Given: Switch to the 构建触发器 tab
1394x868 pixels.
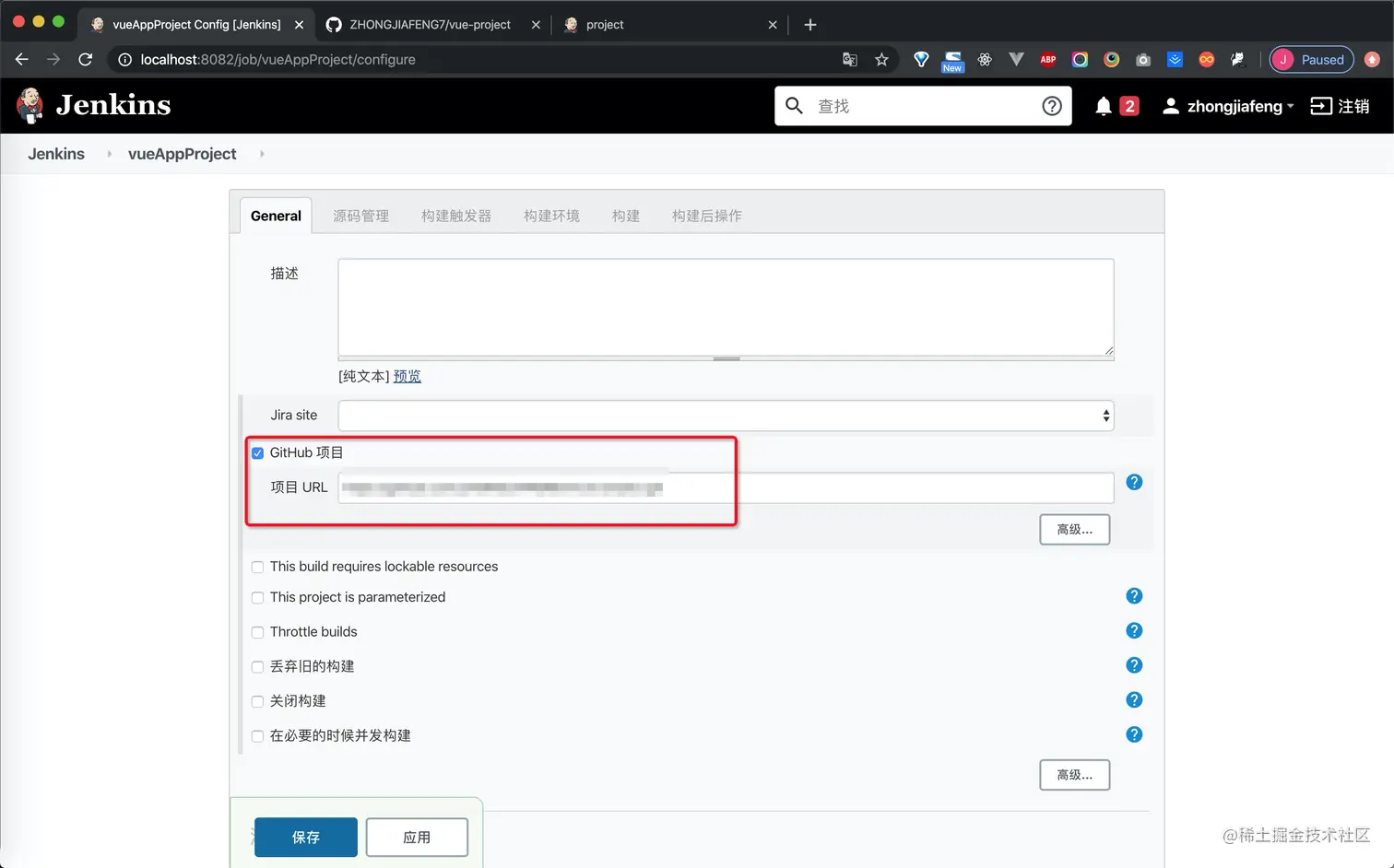Looking at the screenshot, I should 456,216.
